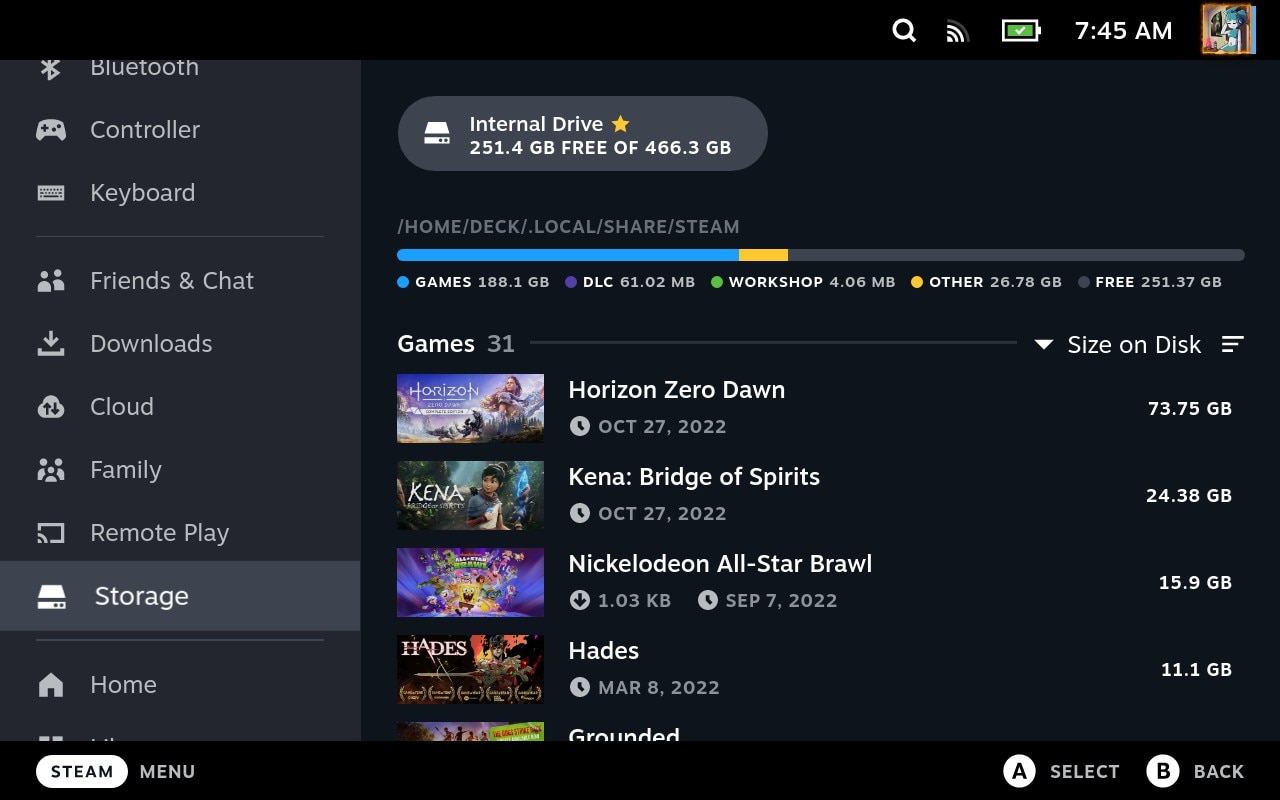Screen dimensions: 1280x800
Task: Select the Bluetooth icon in sidebar
Action: (x=50, y=68)
